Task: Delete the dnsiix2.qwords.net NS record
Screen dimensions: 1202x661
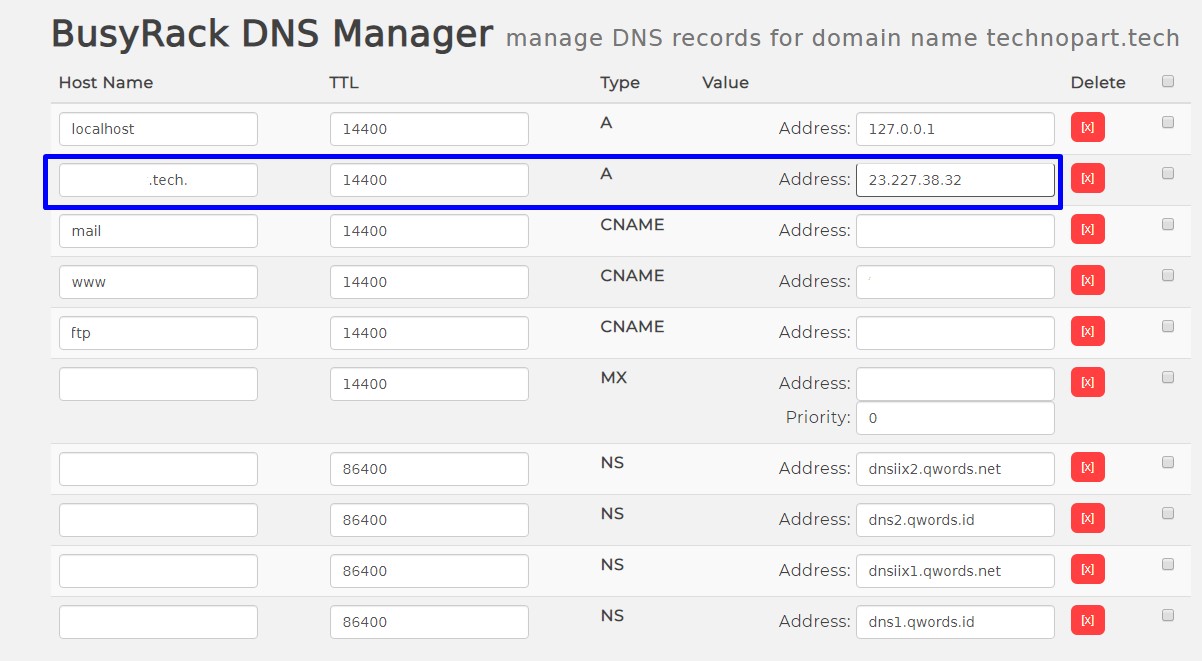Action: click(1087, 468)
